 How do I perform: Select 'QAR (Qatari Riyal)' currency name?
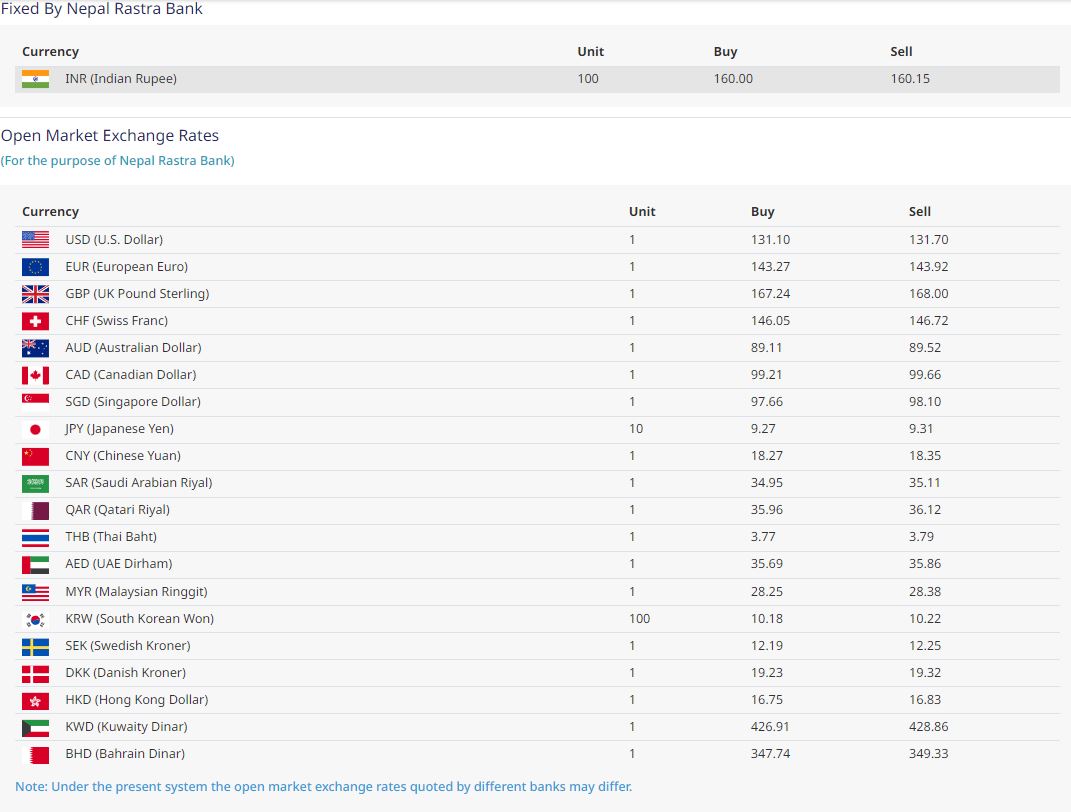click(x=117, y=509)
